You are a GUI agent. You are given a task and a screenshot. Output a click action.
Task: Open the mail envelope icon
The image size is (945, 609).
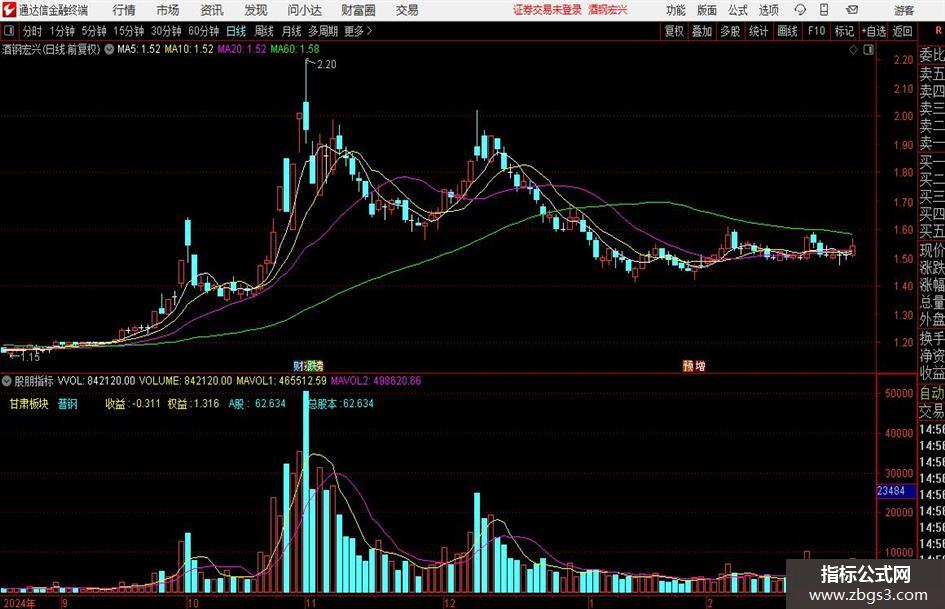pyautogui.click(x=852, y=10)
